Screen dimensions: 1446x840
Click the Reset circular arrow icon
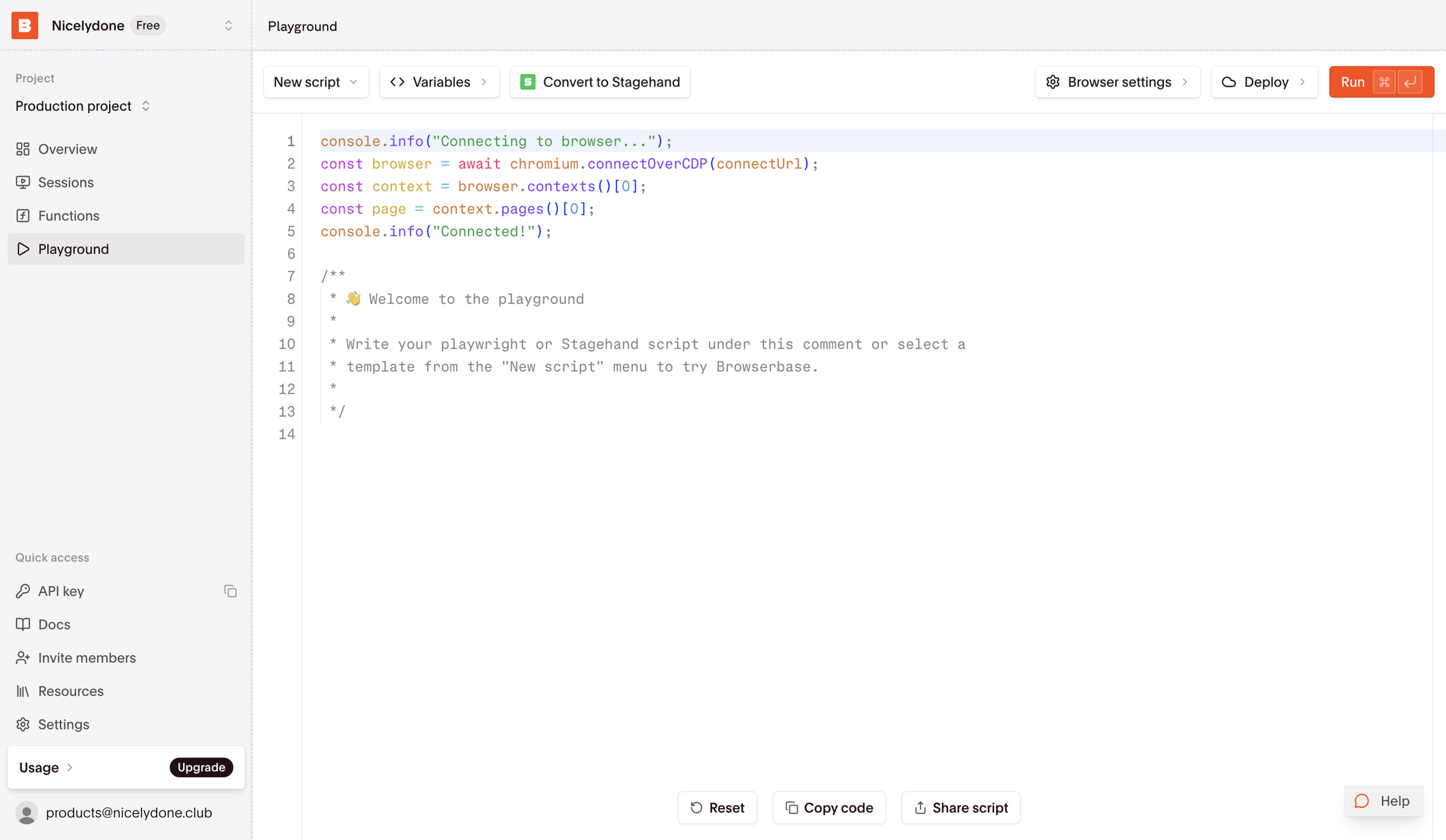[696, 807]
